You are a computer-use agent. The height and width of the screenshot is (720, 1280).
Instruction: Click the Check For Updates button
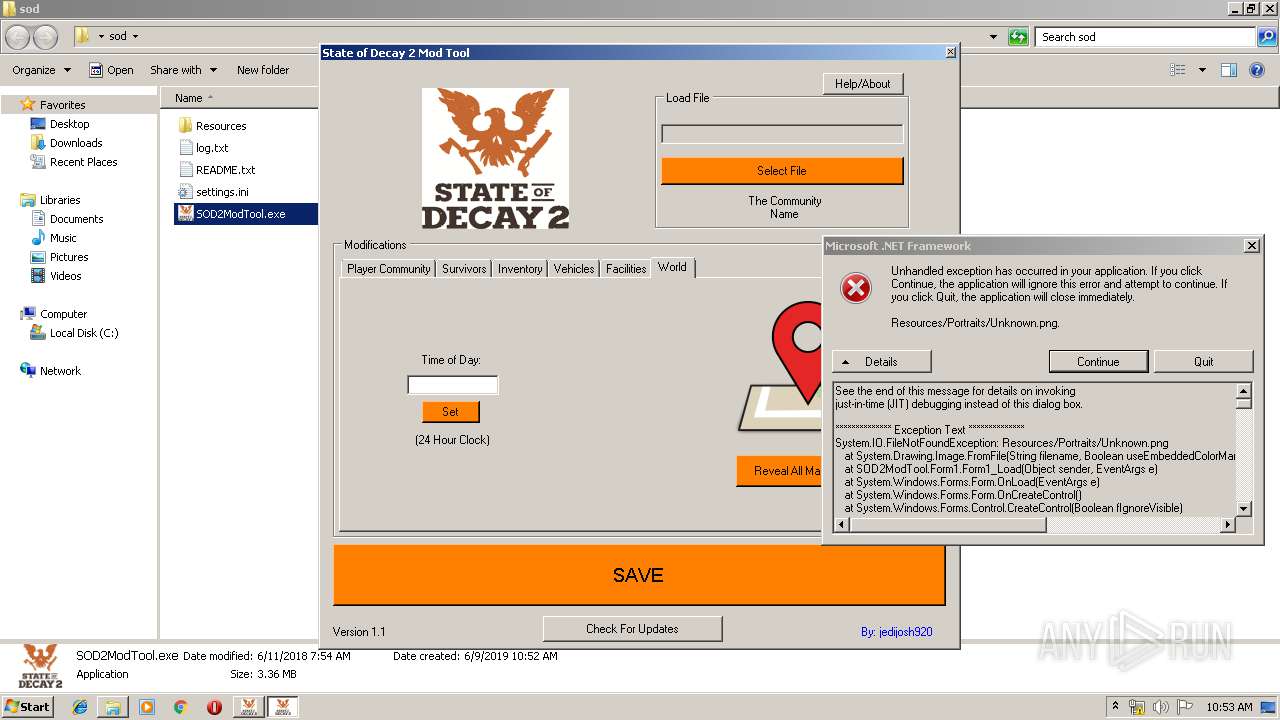[x=632, y=629]
